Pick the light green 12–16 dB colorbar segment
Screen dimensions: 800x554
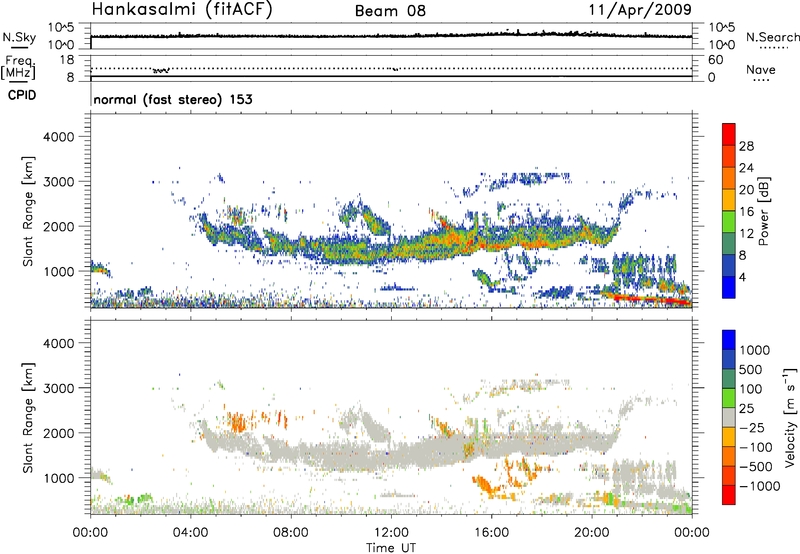[729, 222]
